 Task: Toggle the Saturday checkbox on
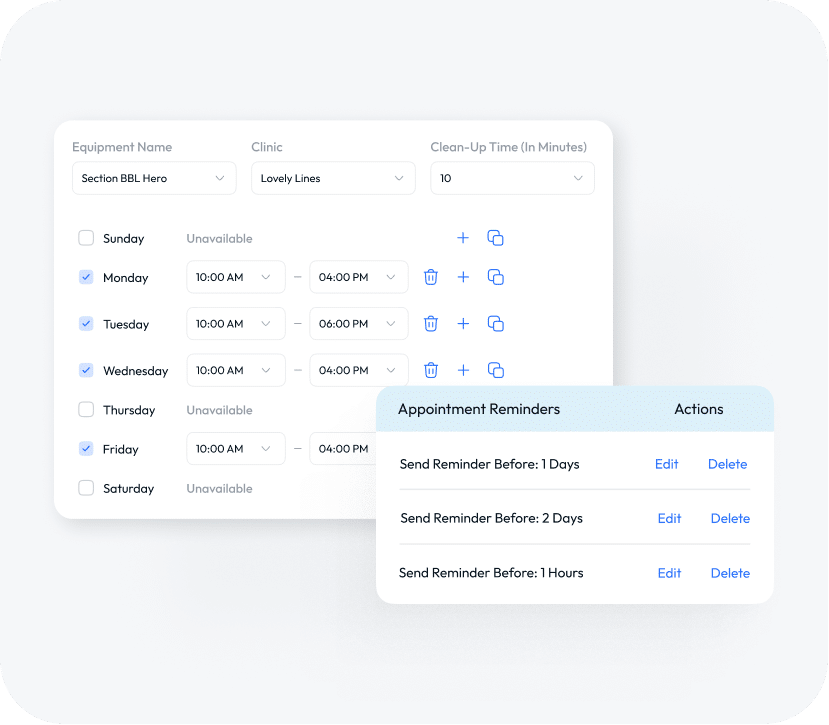86,488
